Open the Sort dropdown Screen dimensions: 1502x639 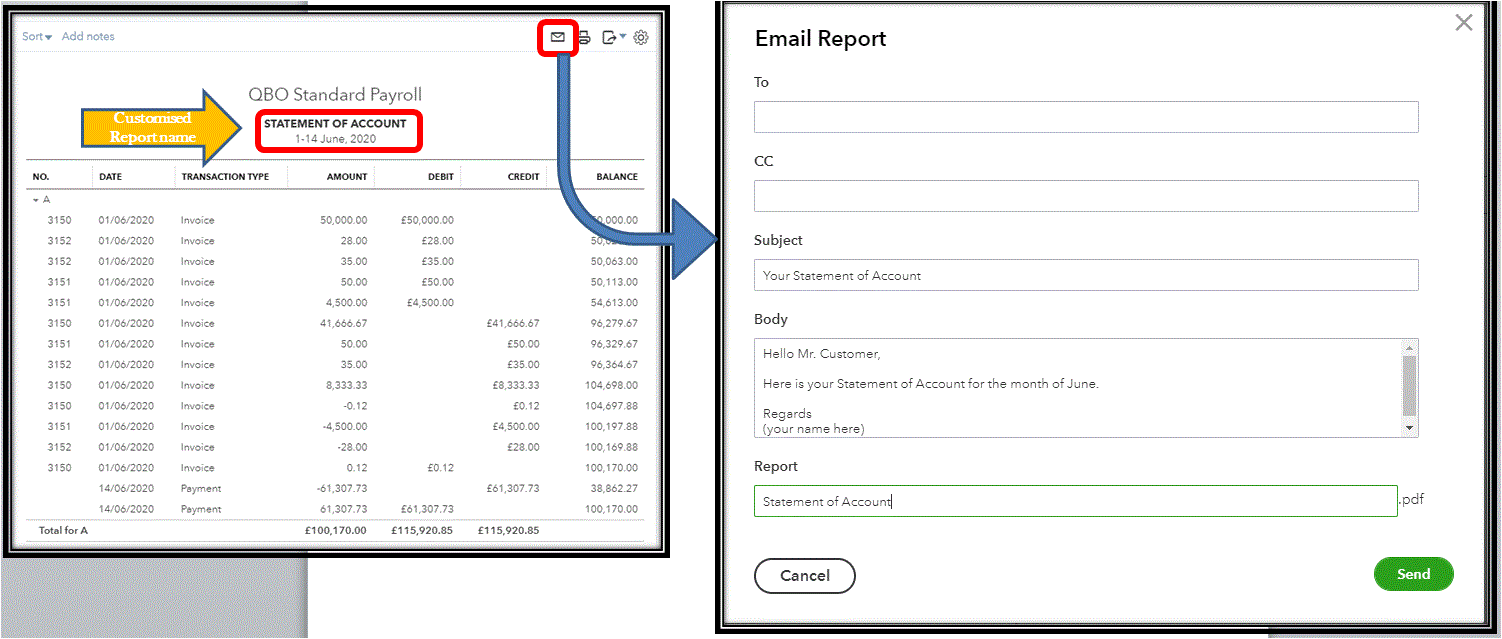37,36
